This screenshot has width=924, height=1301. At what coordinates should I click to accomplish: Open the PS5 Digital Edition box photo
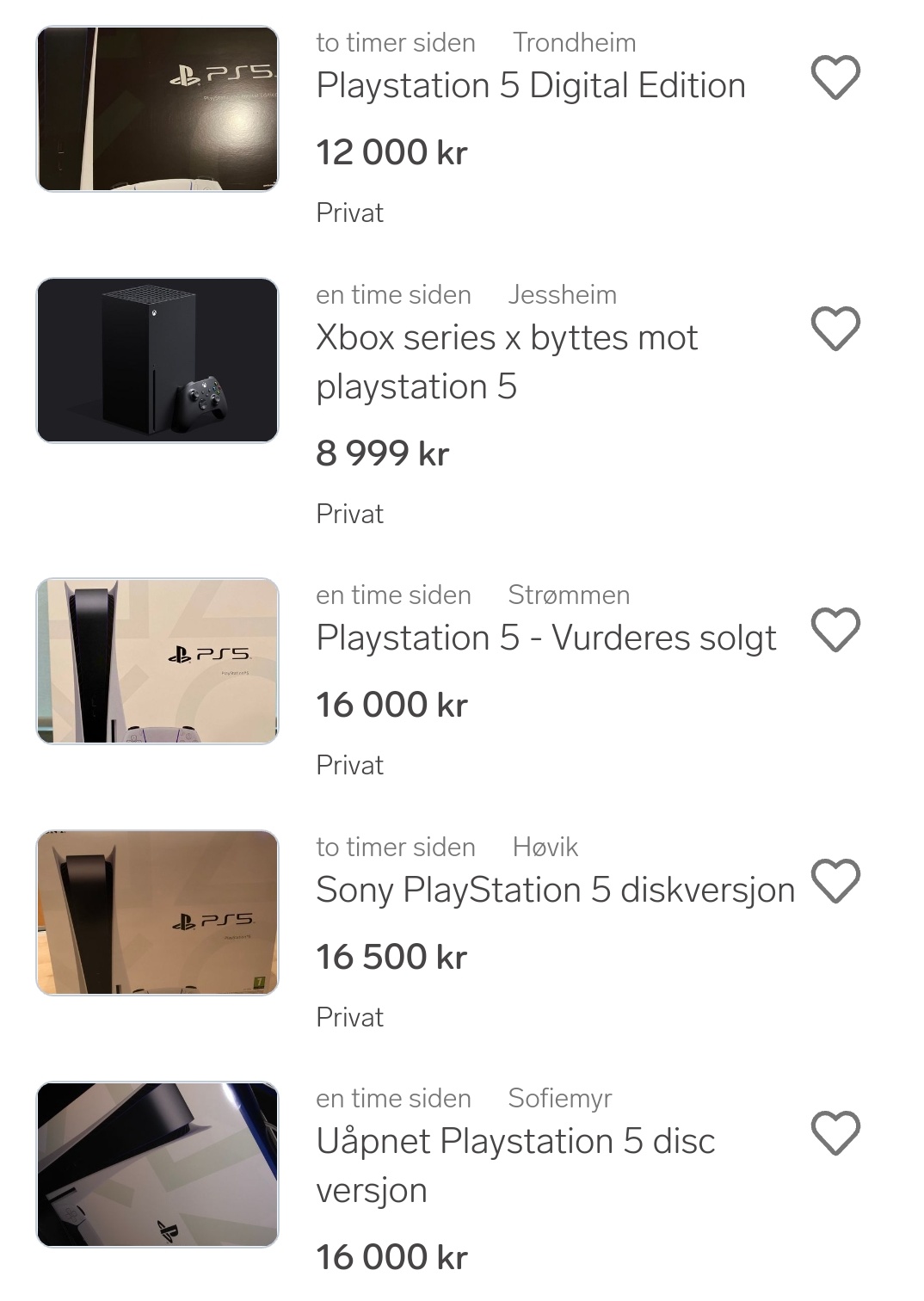[x=157, y=109]
